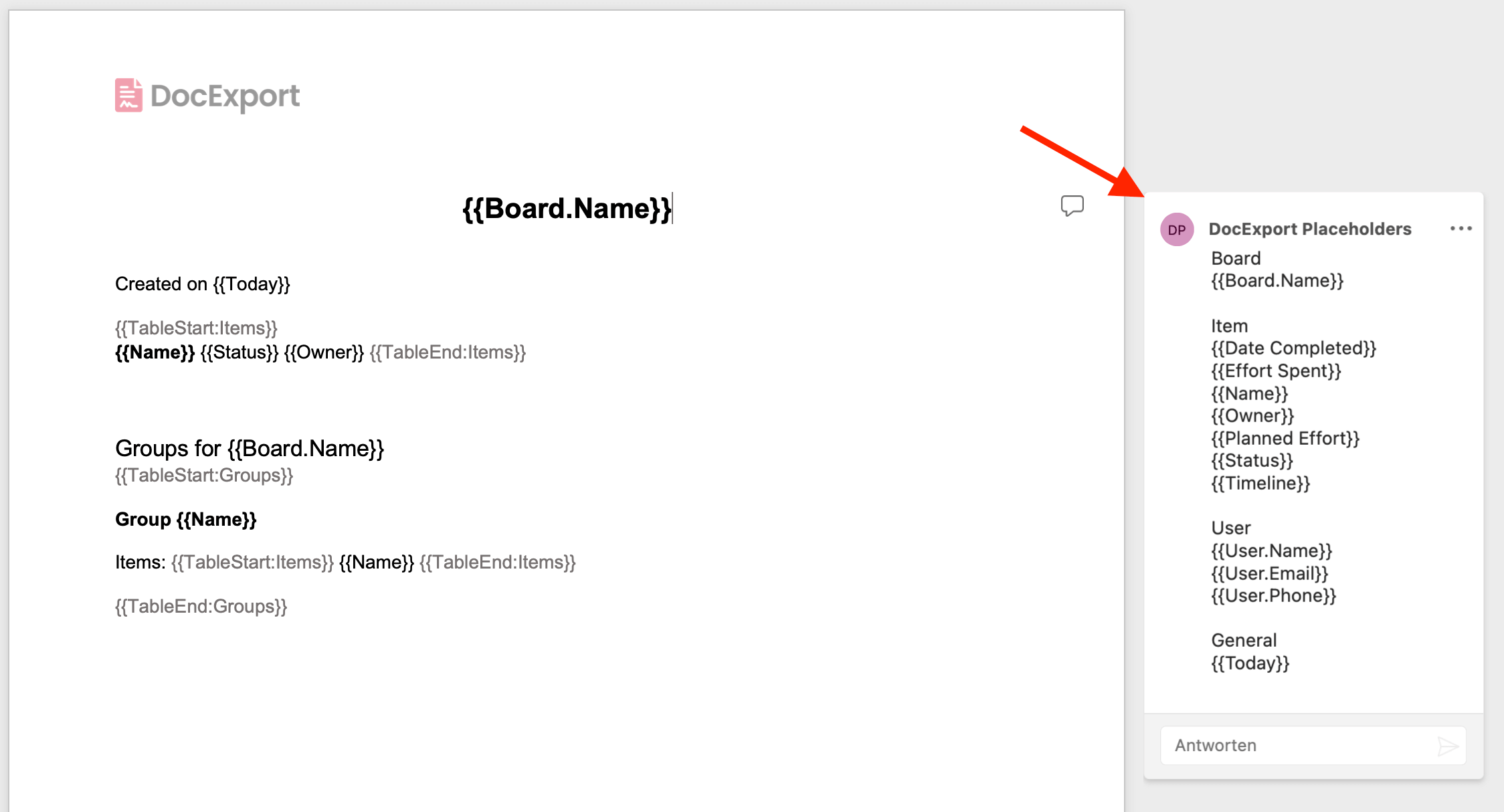Click {{Name}} in the comment's Item list
The width and height of the screenshot is (1504, 812).
(1249, 394)
